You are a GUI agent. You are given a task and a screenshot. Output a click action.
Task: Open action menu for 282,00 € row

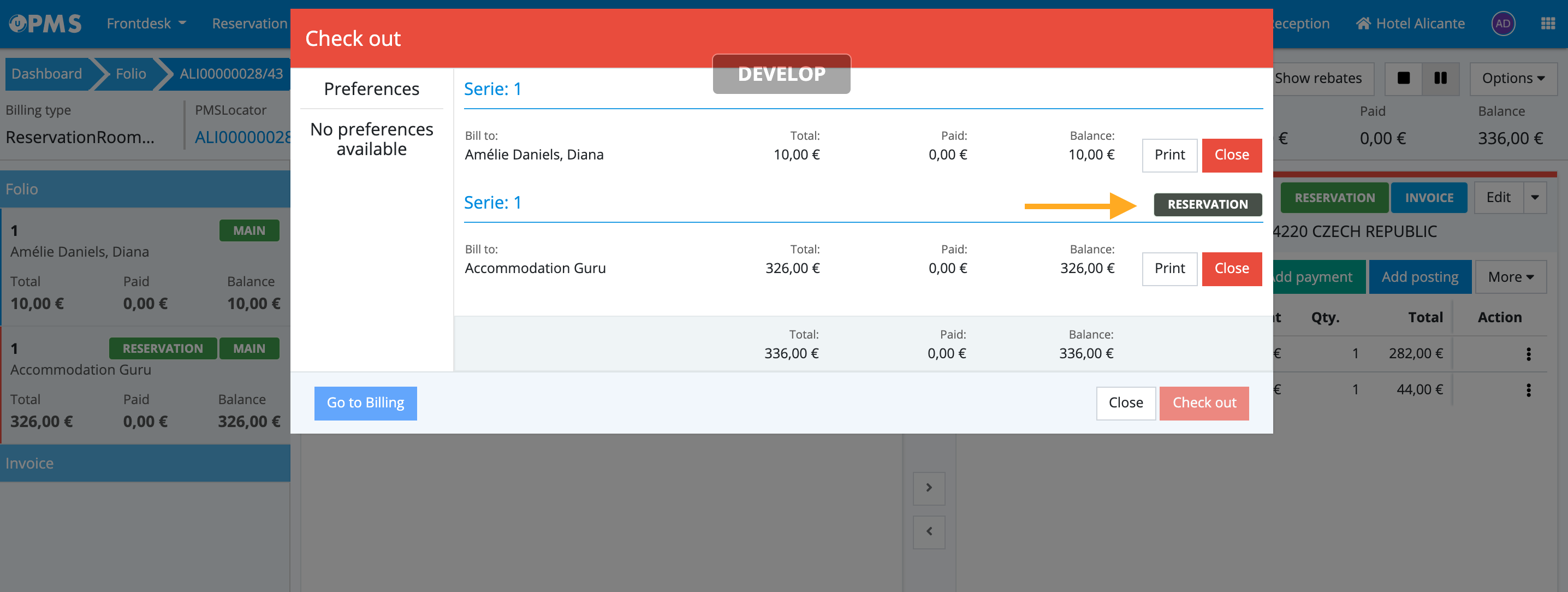1528,354
